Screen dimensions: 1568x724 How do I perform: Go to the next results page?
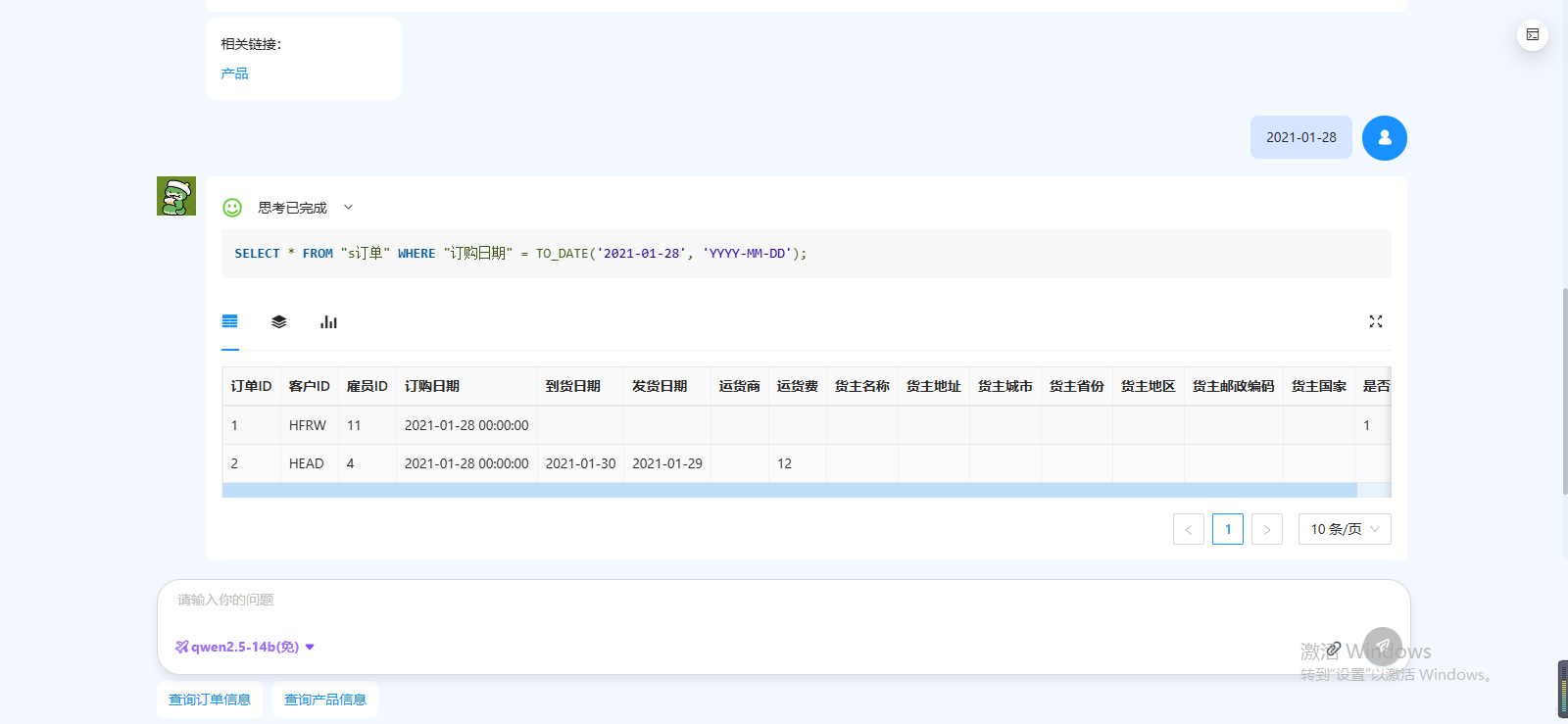(x=1266, y=529)
